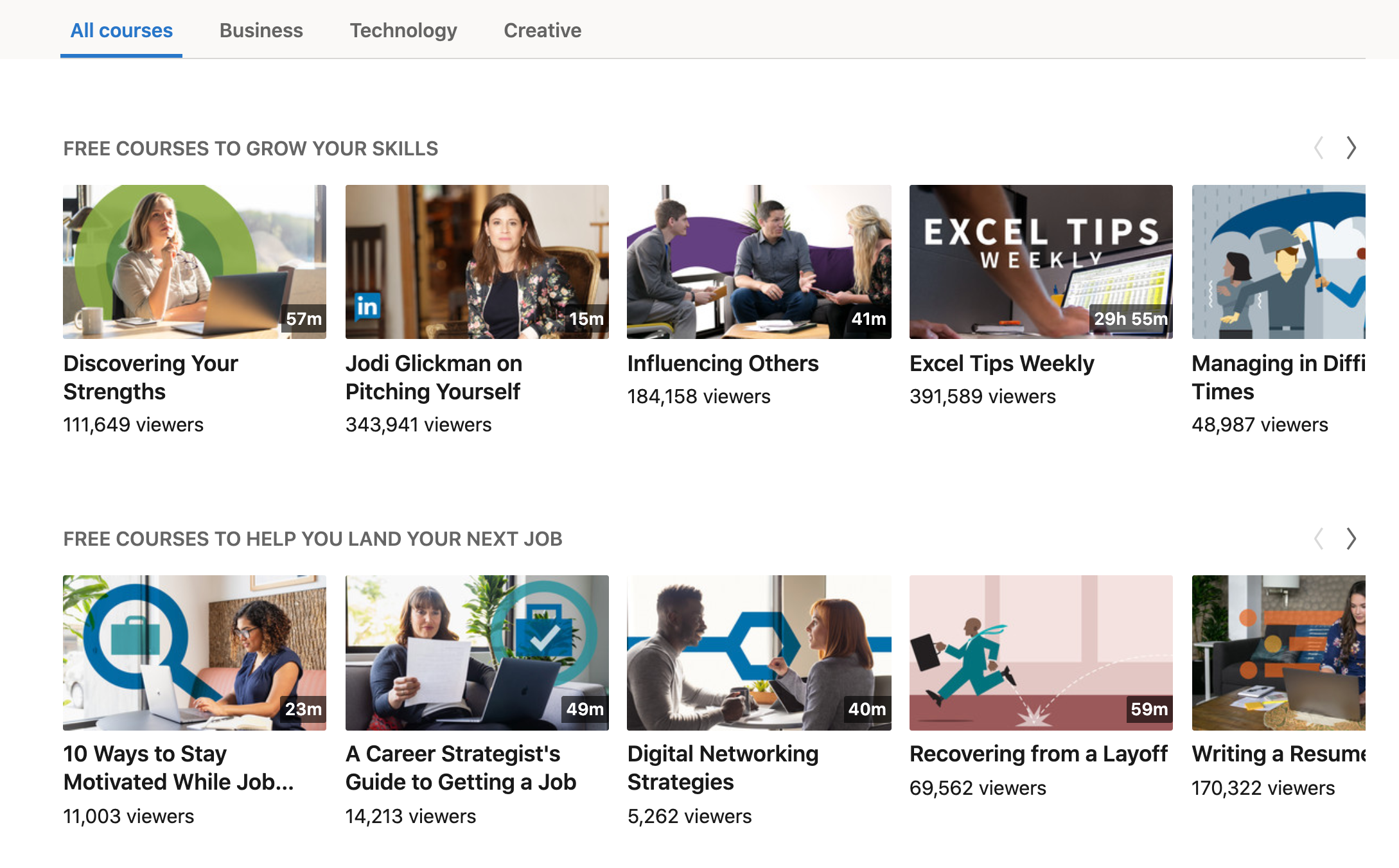The image size is (1399, 868).
Task: Switch to the Business tab
Action: [261, 30]
